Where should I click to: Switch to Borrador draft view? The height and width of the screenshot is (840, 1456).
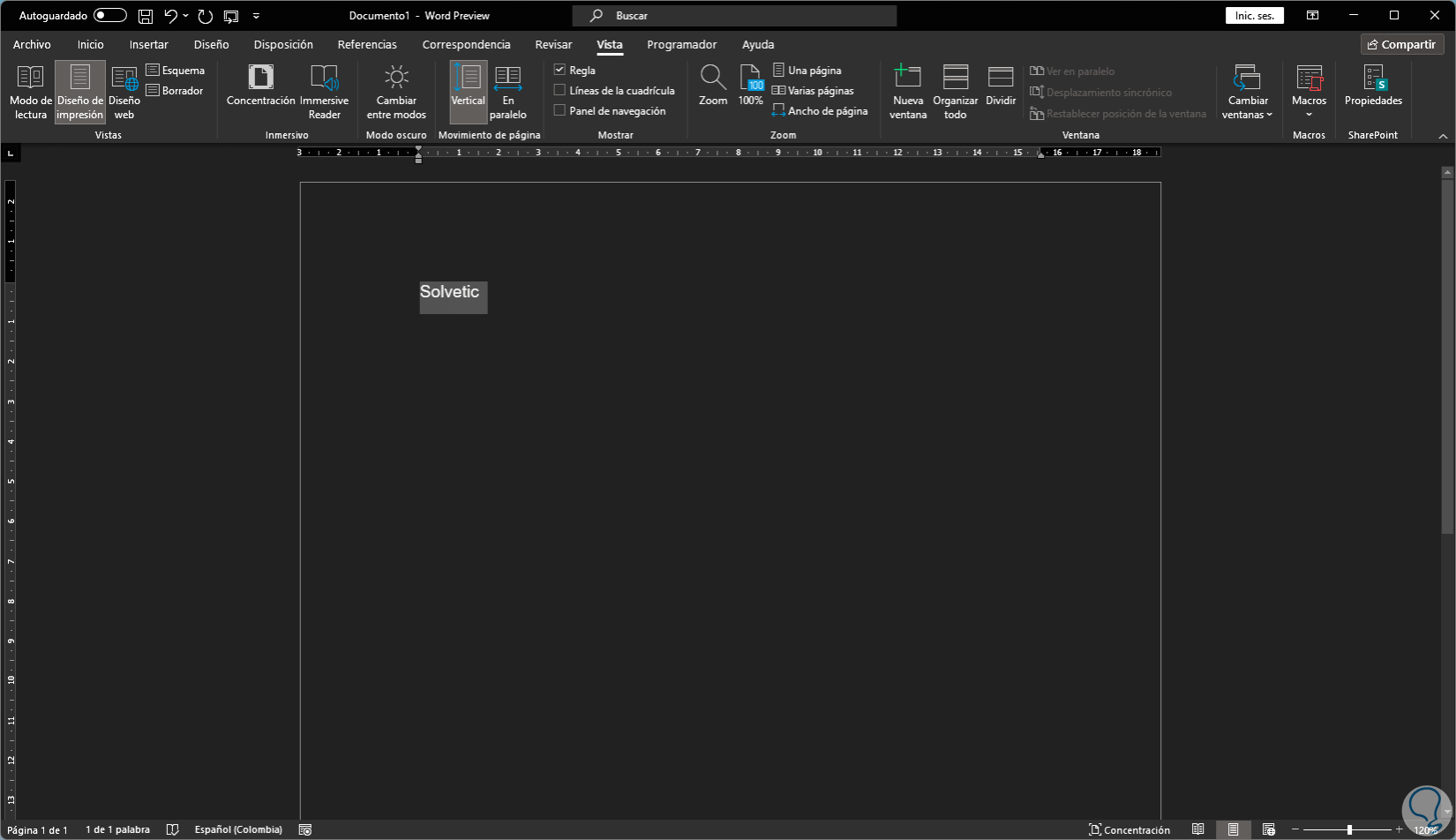point(175,91)
